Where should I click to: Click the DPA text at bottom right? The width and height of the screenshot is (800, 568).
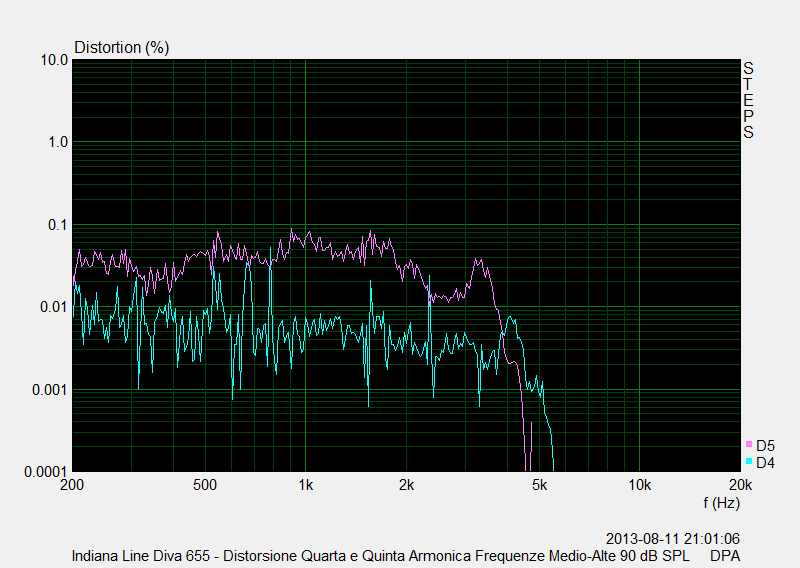point(725,556)
